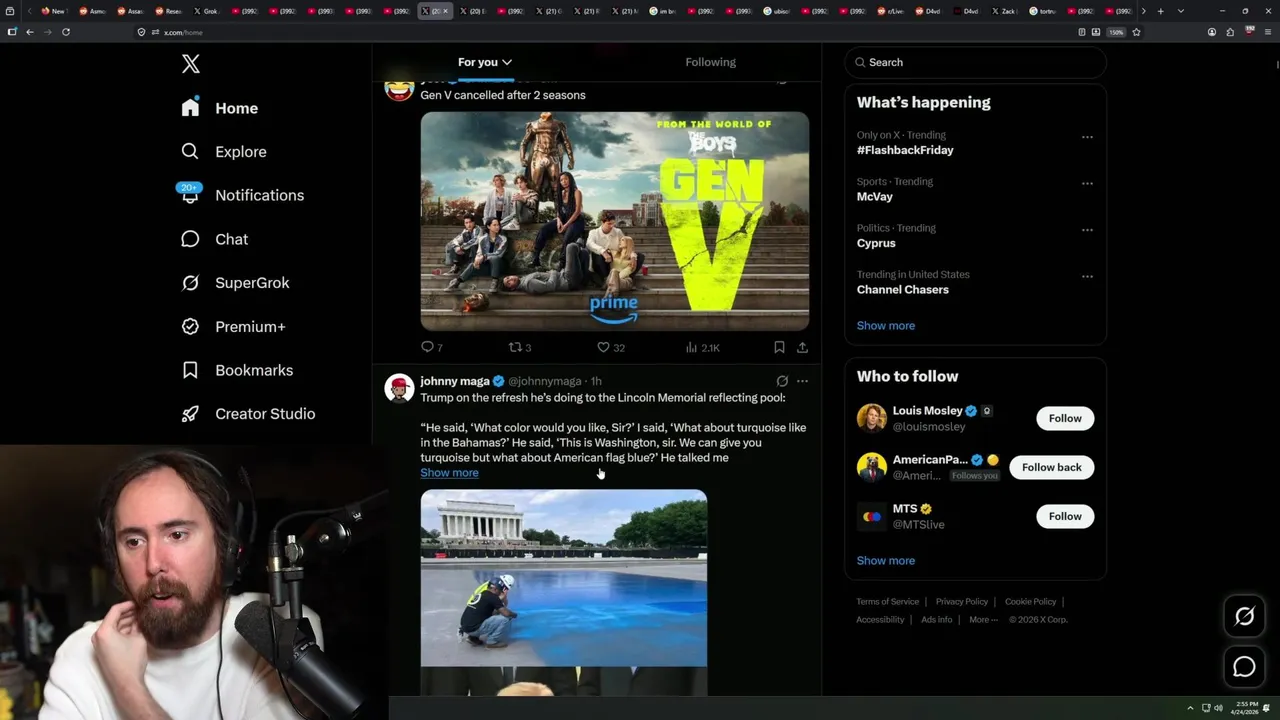Reload the current page
Screen dimensions: 1280x720
coord(66,32)
